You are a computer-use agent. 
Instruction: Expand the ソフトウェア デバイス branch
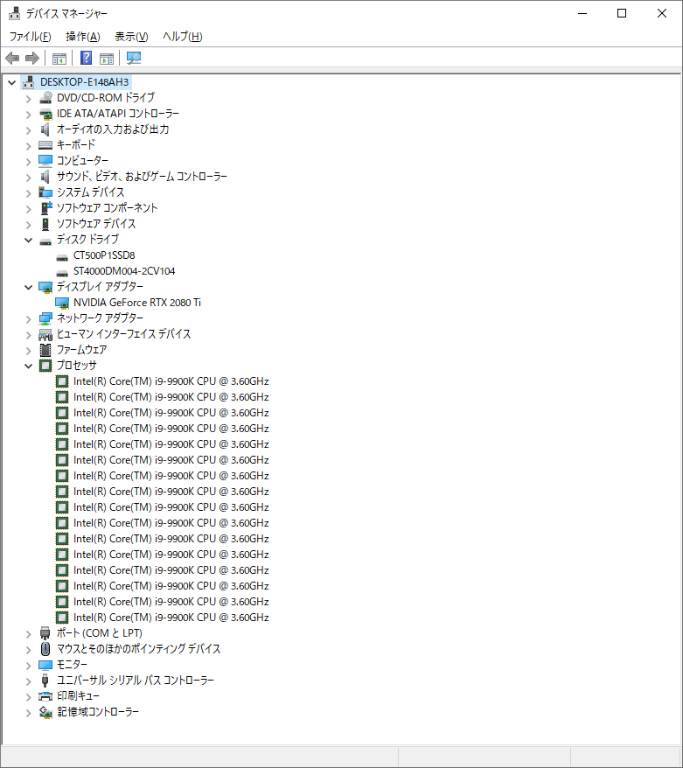point(28,224)
